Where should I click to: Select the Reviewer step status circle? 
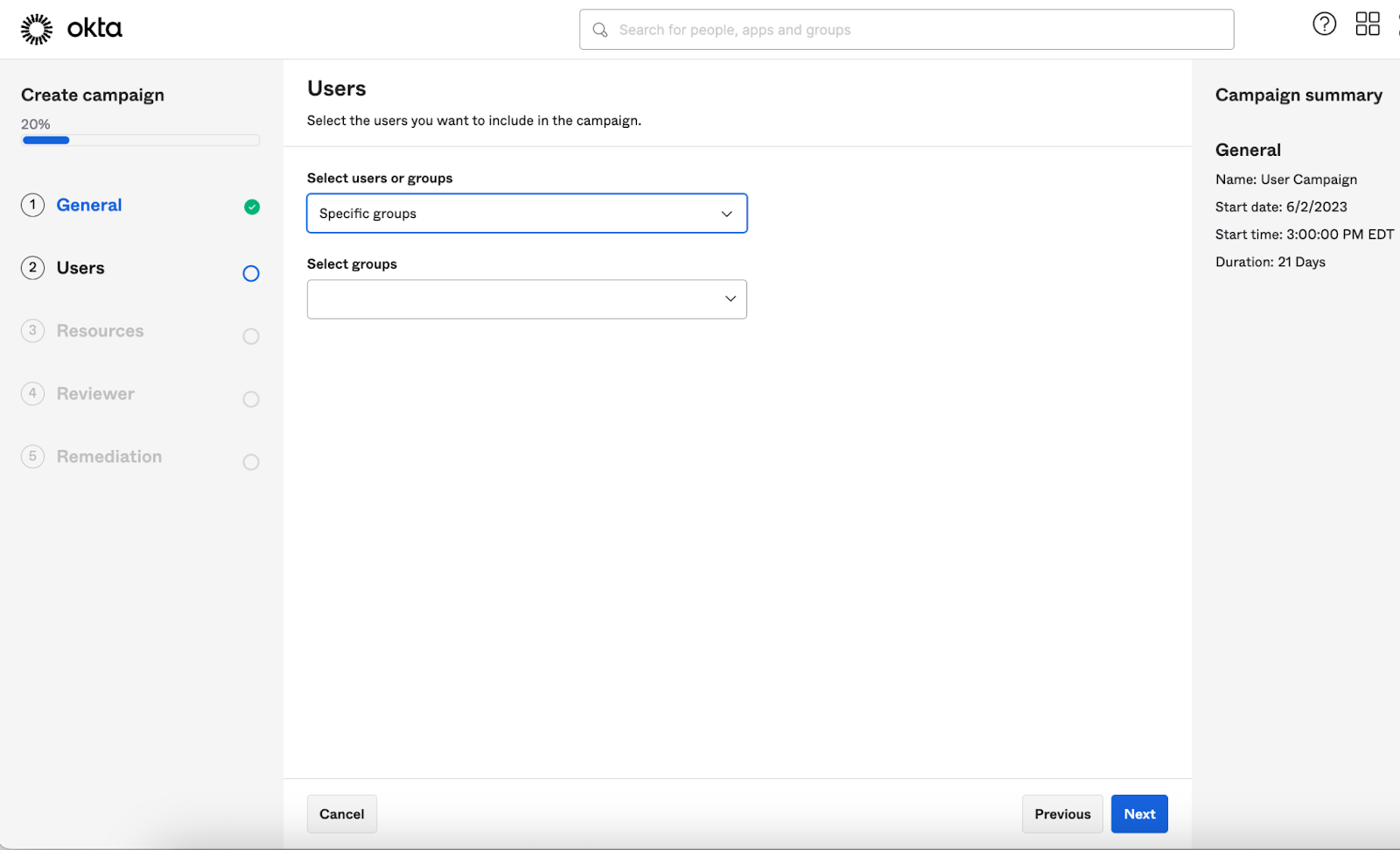251,399
